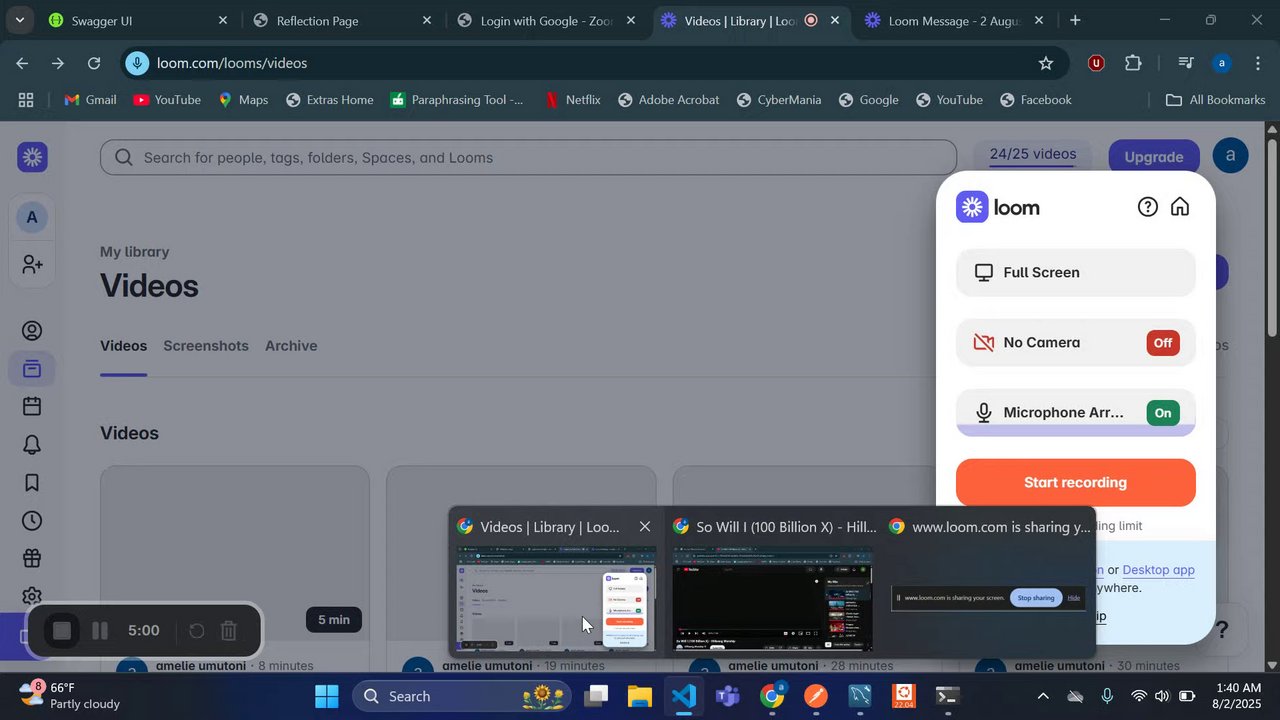Open the Paraphrasing Tool bookmark
The image size is (1280, 720).
(x=457, y=100)
